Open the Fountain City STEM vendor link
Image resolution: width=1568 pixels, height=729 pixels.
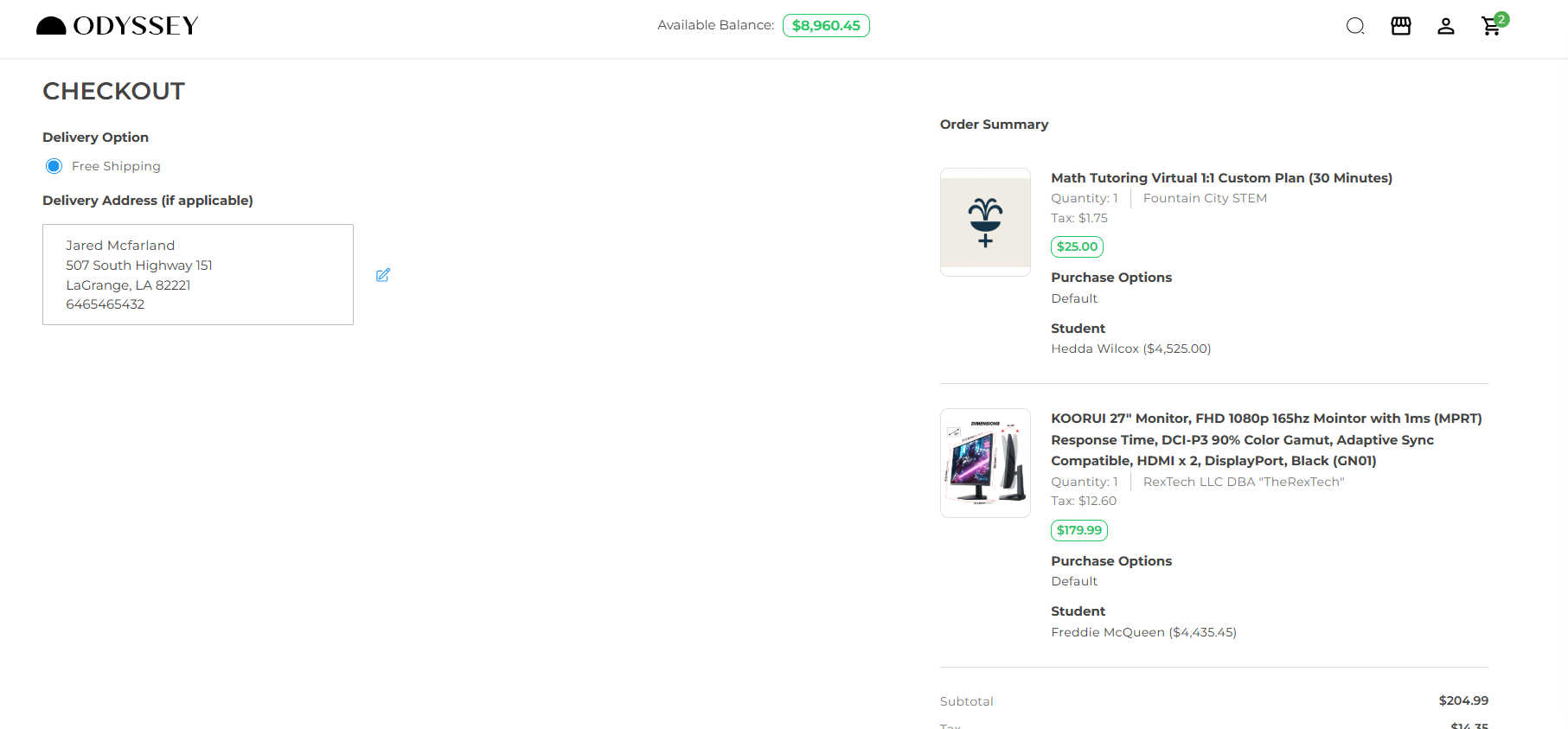tap(1204, 198)
